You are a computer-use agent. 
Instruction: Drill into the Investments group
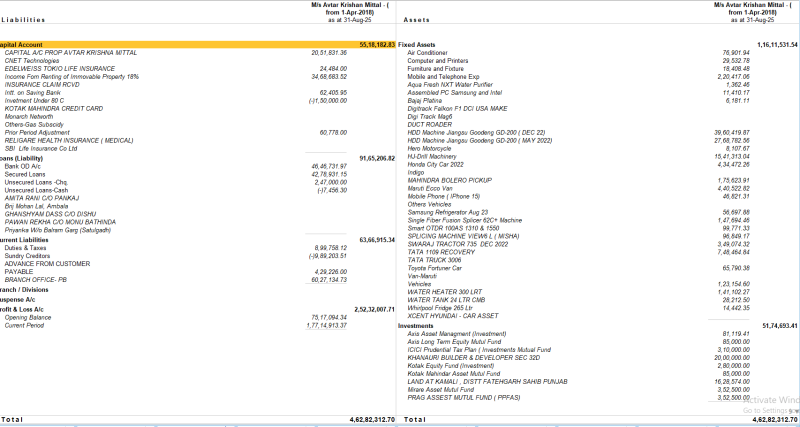(x=416, y=325)
